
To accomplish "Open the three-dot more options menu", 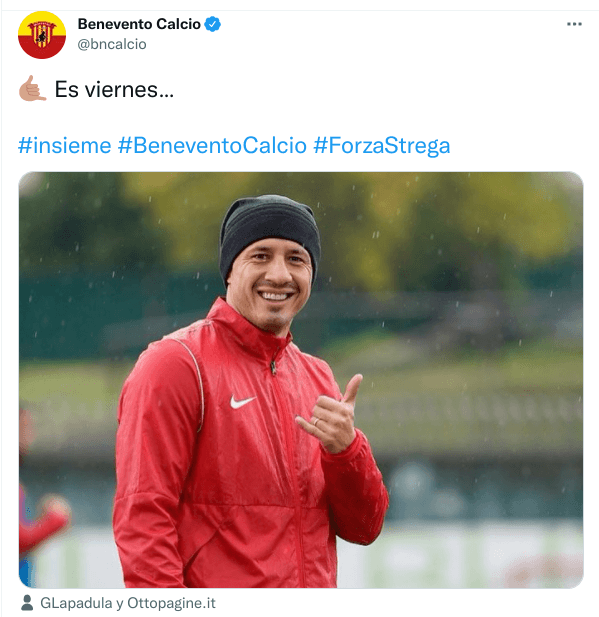I will [x=574, y=24].
